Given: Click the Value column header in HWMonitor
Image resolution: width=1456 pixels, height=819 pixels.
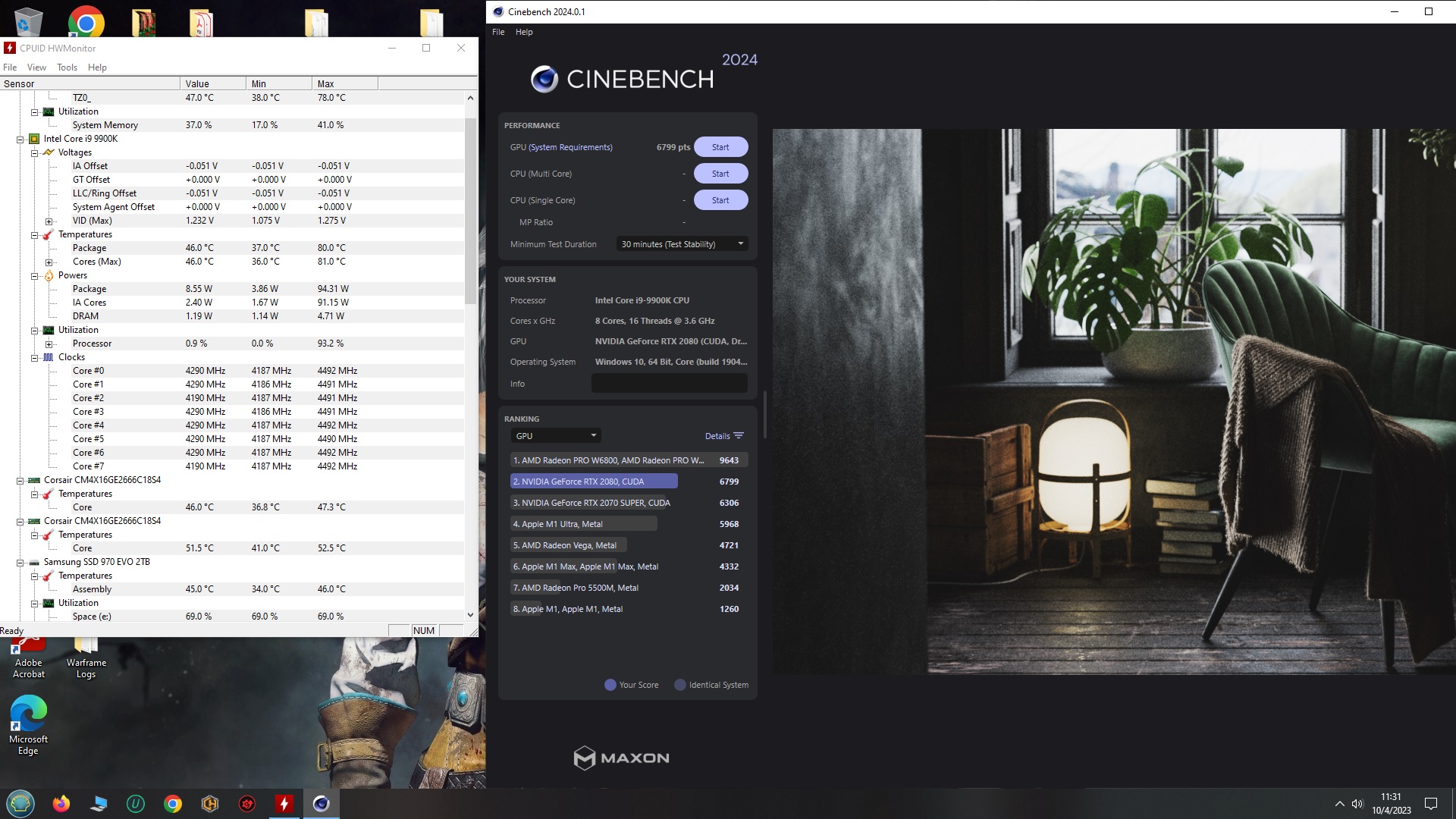Looking at the screenshot, I should click(213, 83).
